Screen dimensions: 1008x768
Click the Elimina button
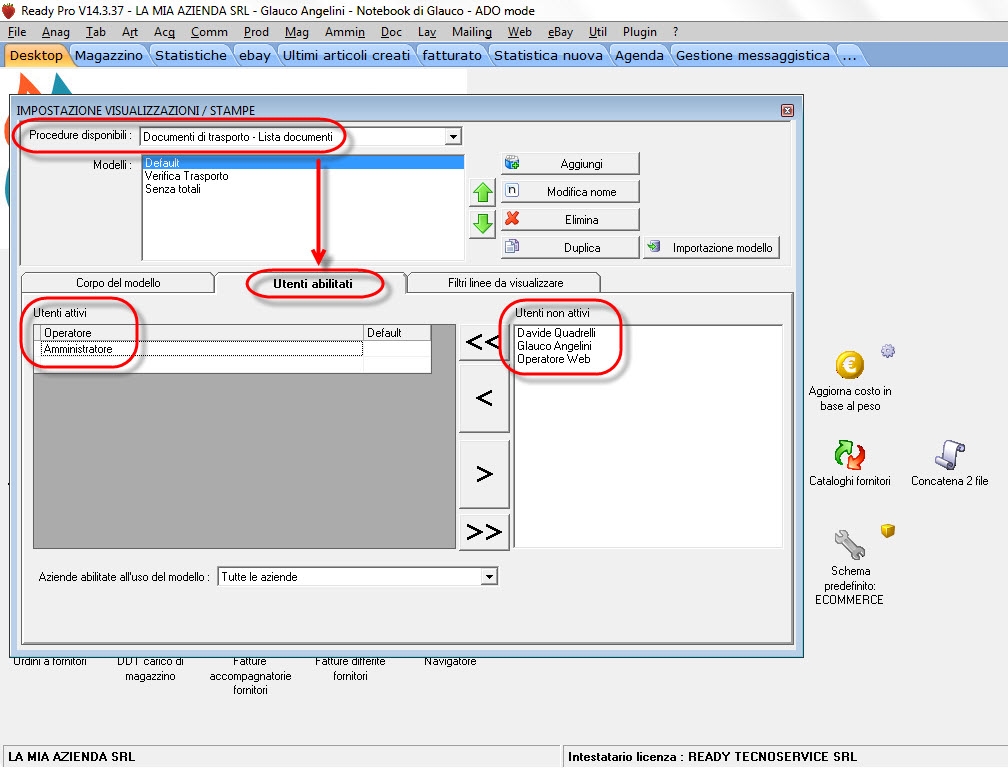click(570, 219)
